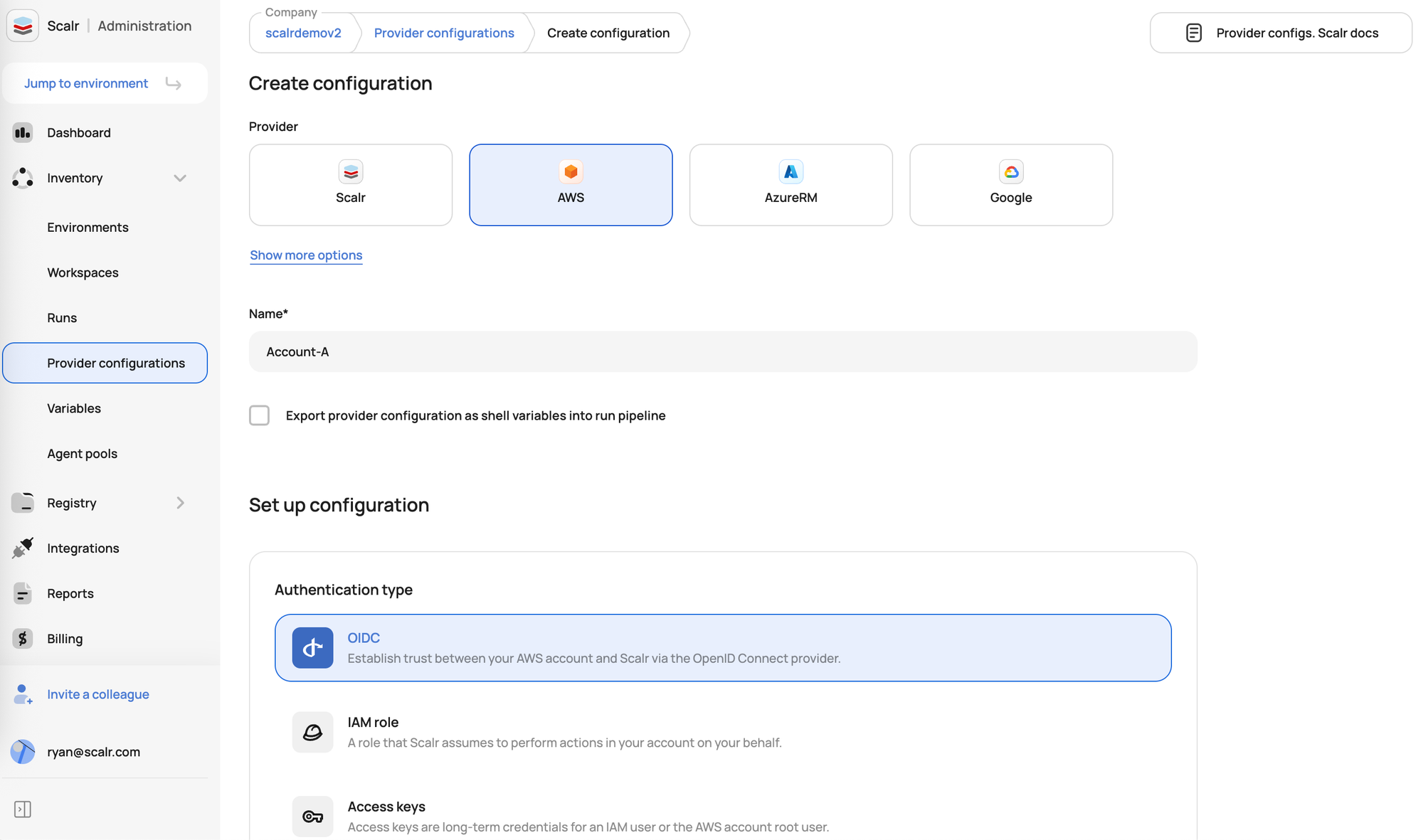
Task: Expand the Registry section chevron
Action: click(180, 503)
